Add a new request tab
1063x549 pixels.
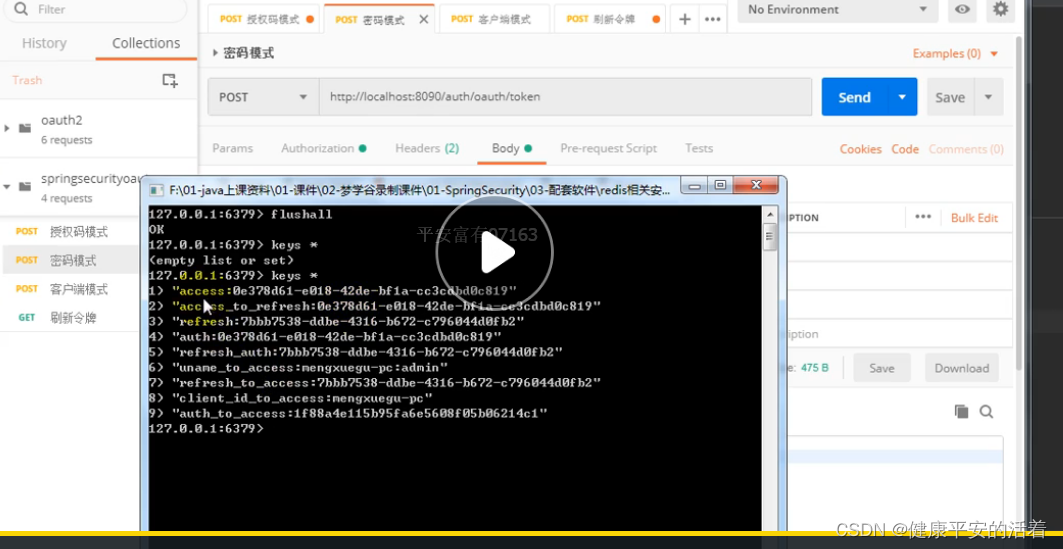pyautogui.click(x=685, y=20)
